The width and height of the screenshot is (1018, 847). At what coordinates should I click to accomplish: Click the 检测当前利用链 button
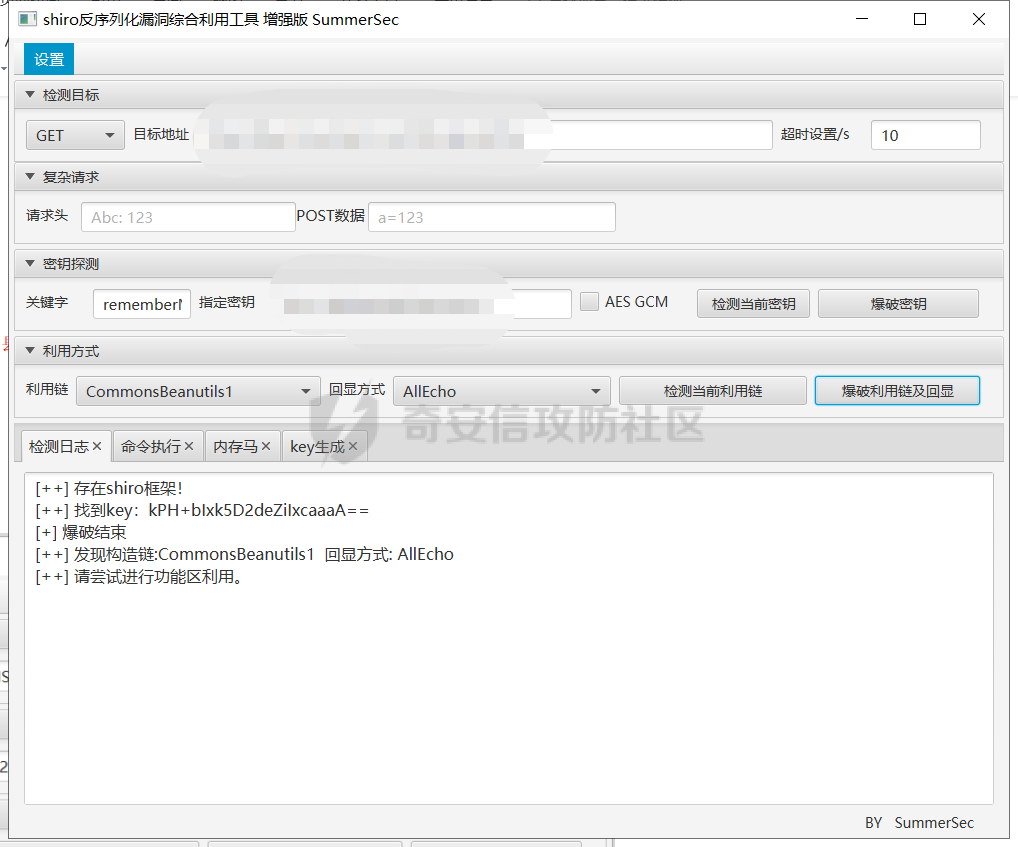(x=713, y=391)
